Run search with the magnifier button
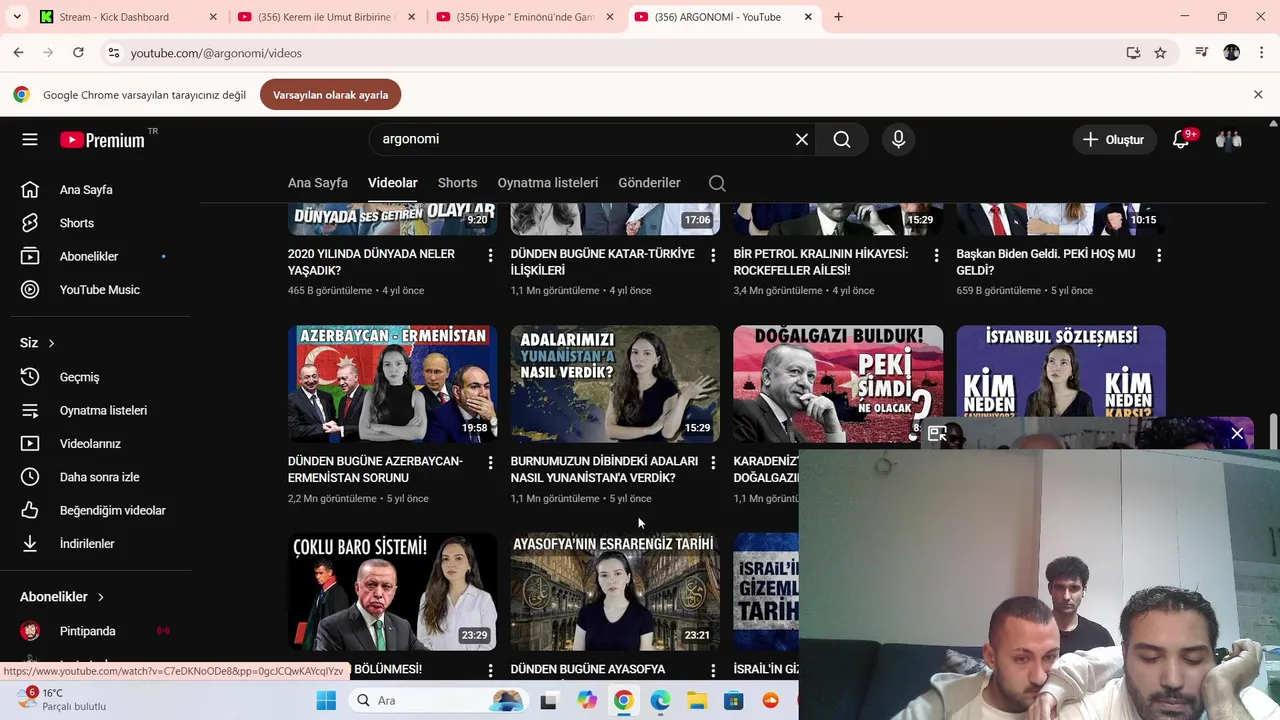The height and width of the screenshot is (720, 1280). tap(842, 140)
